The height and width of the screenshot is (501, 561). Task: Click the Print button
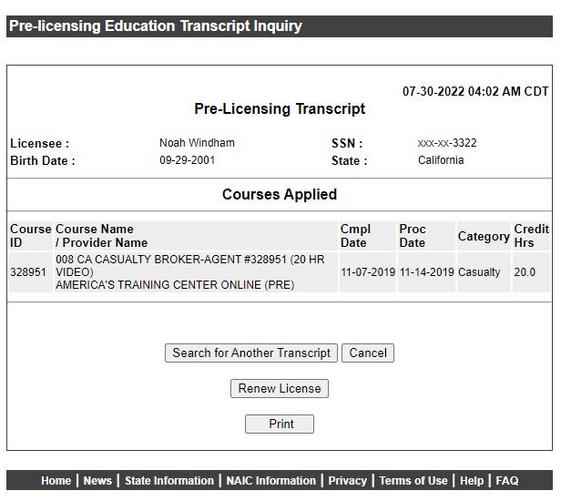click(279, 424)
